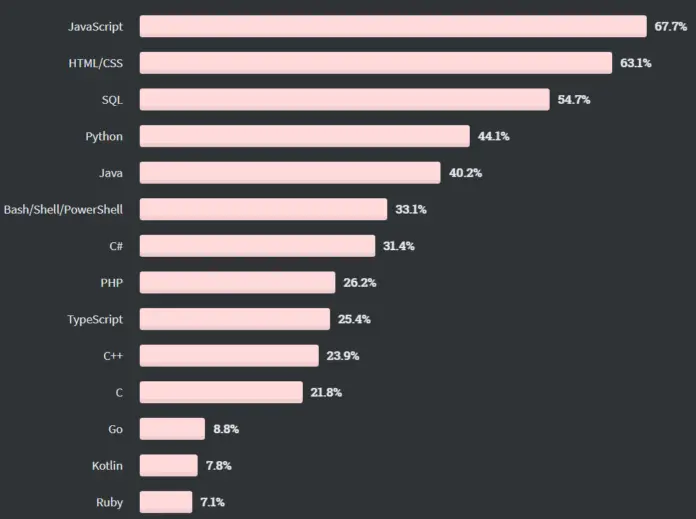Select the Kotlin bar
The image size is (696, 519).
(x=169, y=465)
